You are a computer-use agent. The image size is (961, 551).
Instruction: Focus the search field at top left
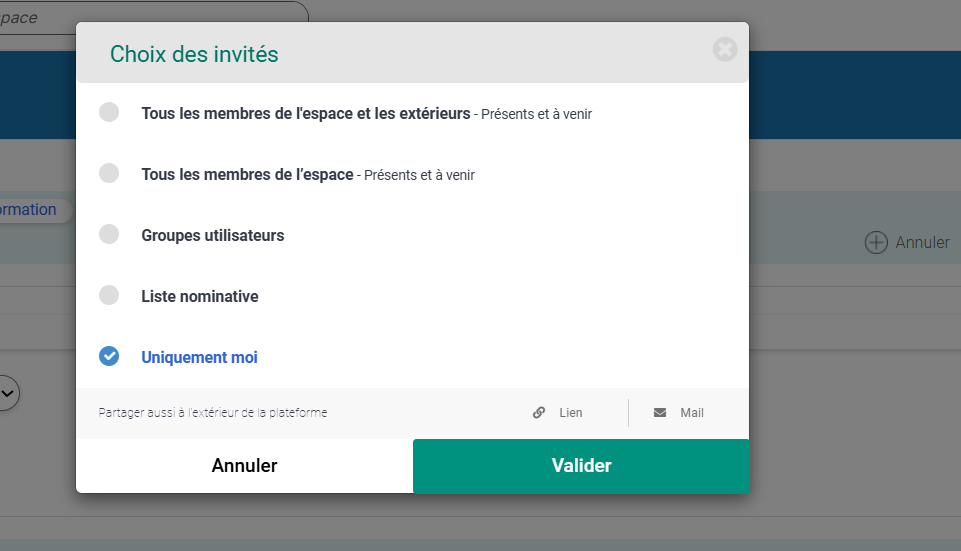click(x=153, y=18)
